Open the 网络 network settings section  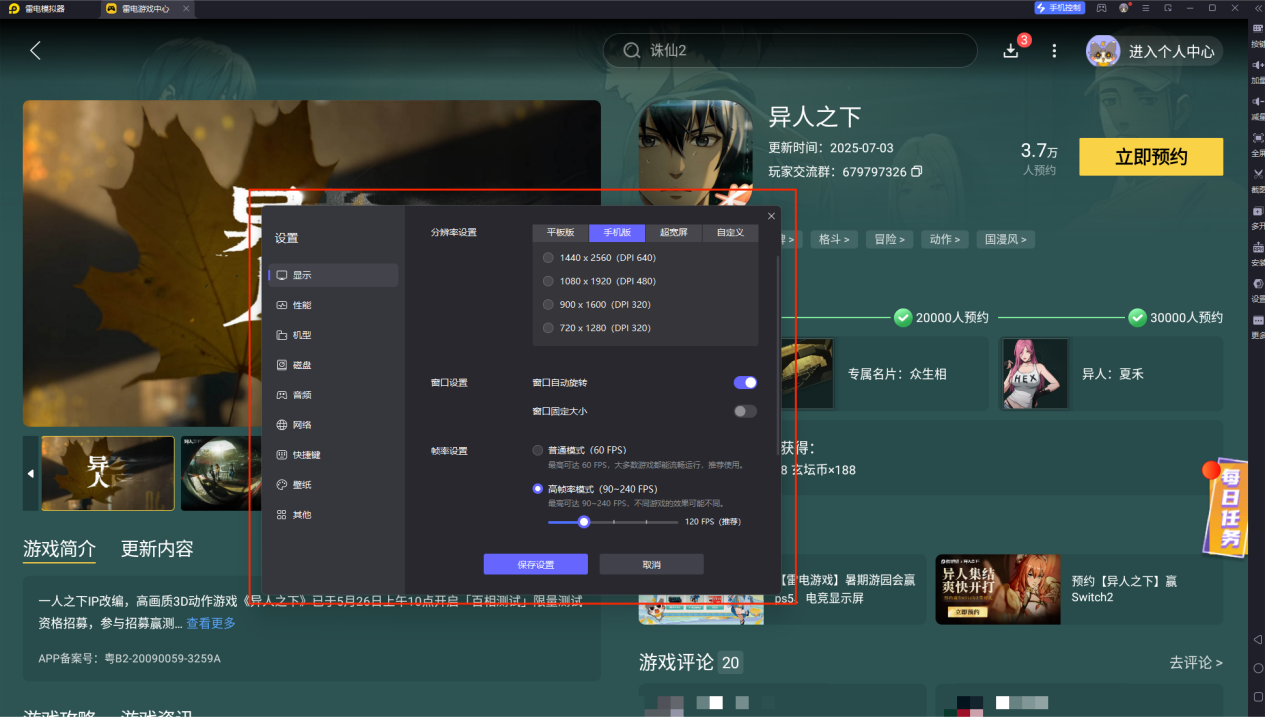point(333,425)
